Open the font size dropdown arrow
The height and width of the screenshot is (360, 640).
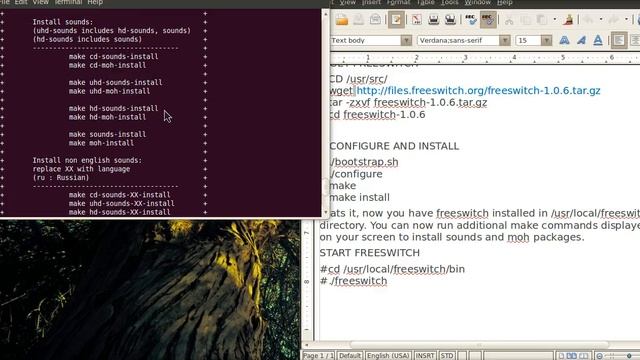[x=547, y=40]
